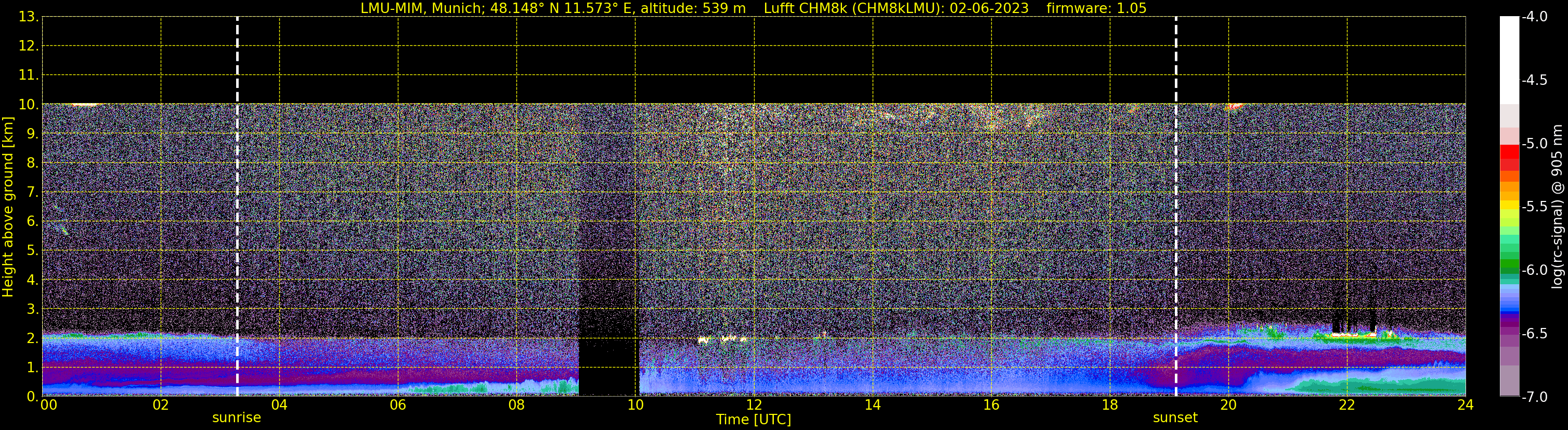1568x430 pixels.
Task: Click the 'sunset' label below the axis
Action: coord(1175,418)
